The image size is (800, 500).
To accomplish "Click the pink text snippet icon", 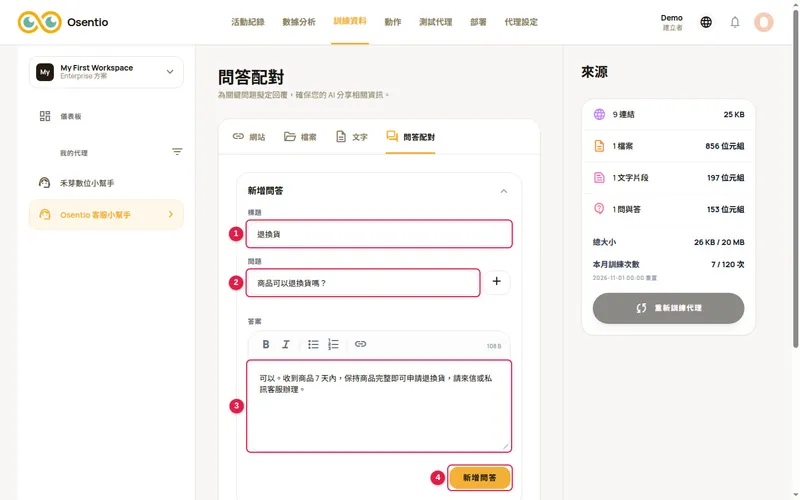I will pos(599,178).
